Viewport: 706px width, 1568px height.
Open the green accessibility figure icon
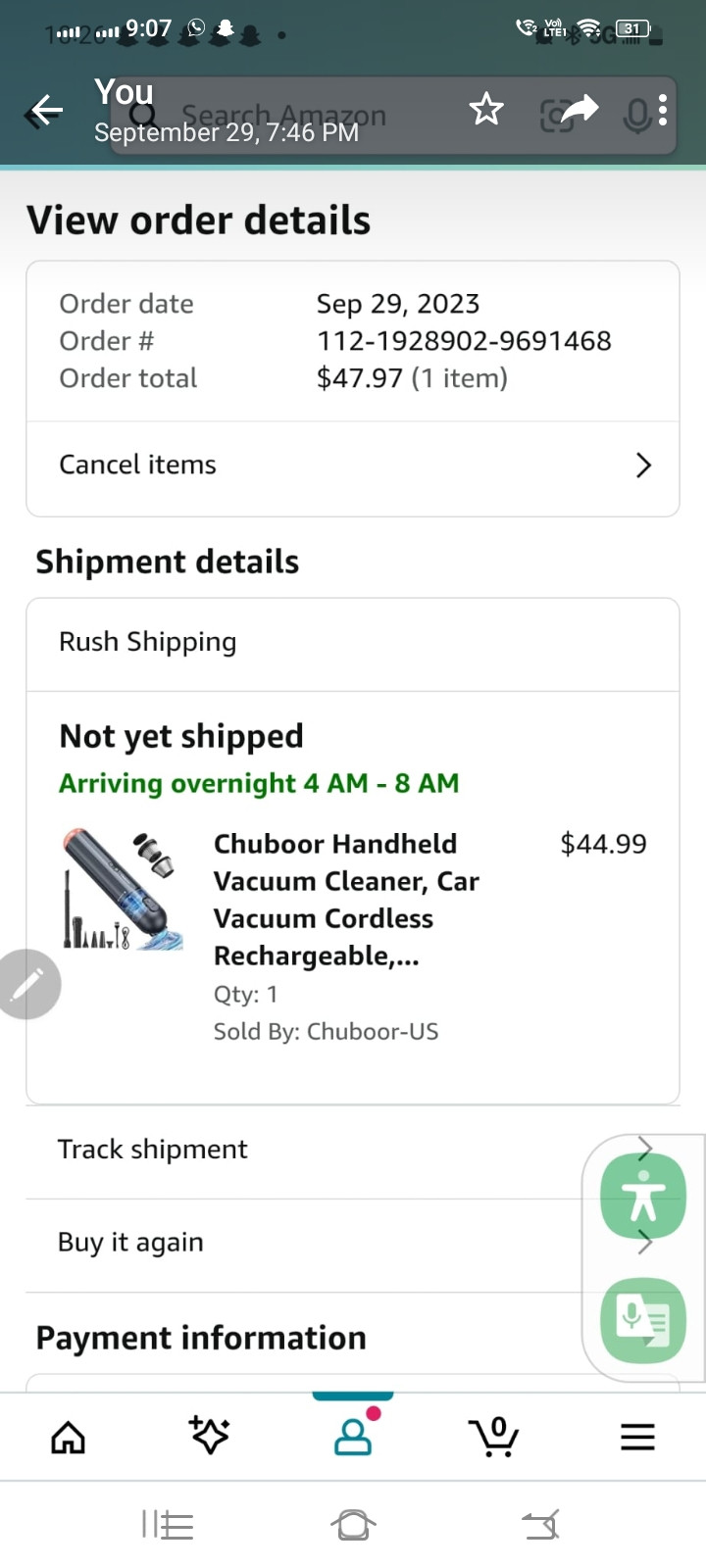[643, 1196]
